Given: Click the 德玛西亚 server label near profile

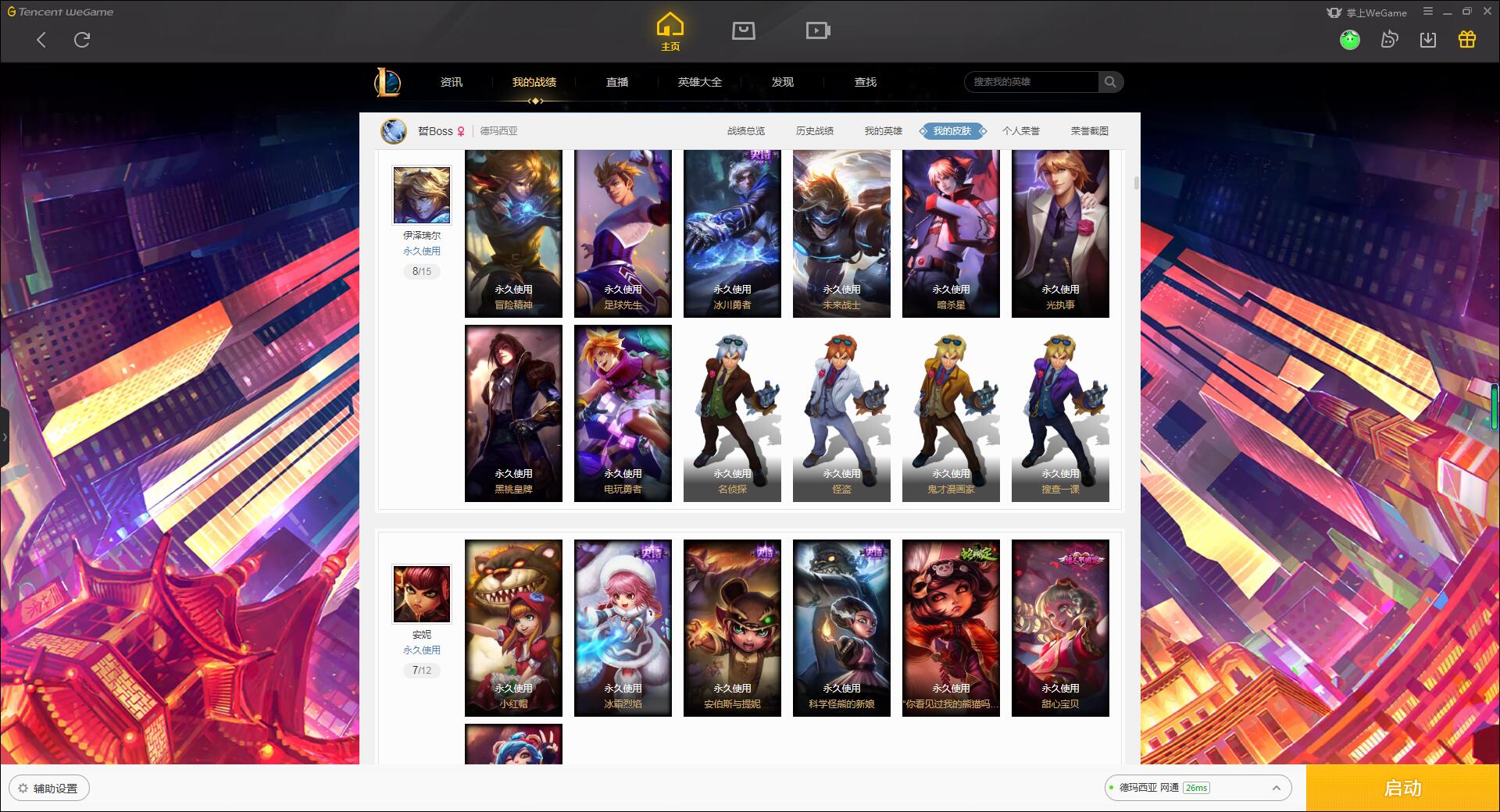Looking at the screenshot, I should click(498, 131).
